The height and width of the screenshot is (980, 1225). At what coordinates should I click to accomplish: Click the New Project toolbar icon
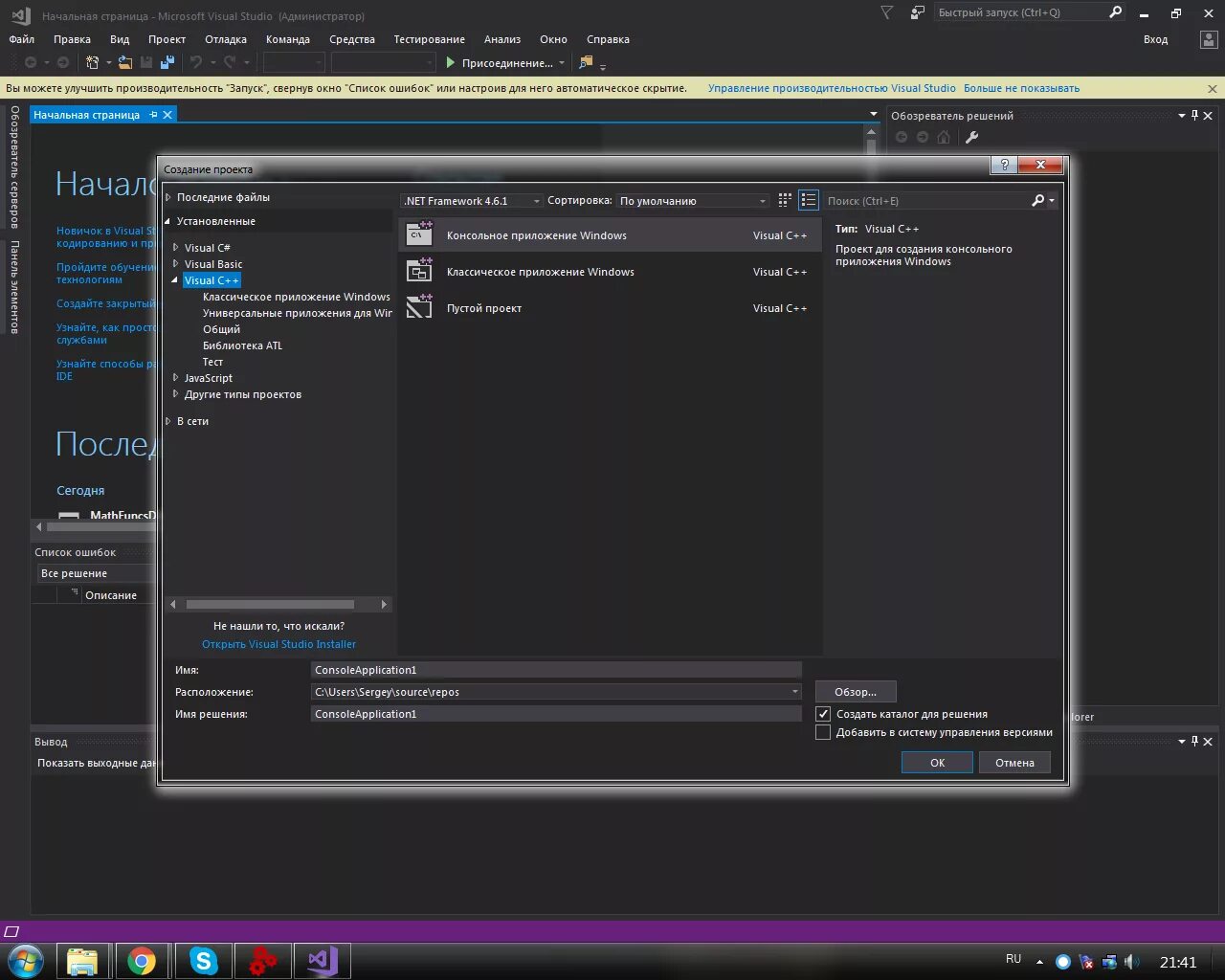[93, 62]
